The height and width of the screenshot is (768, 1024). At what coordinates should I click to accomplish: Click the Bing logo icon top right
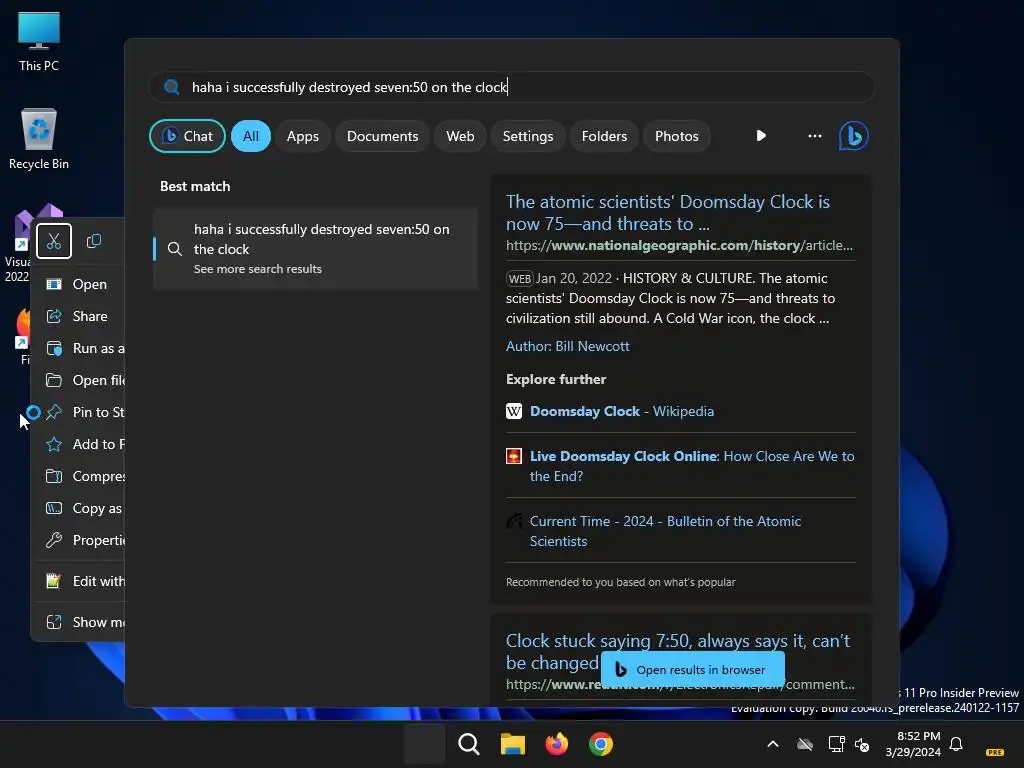pos(854,136)
